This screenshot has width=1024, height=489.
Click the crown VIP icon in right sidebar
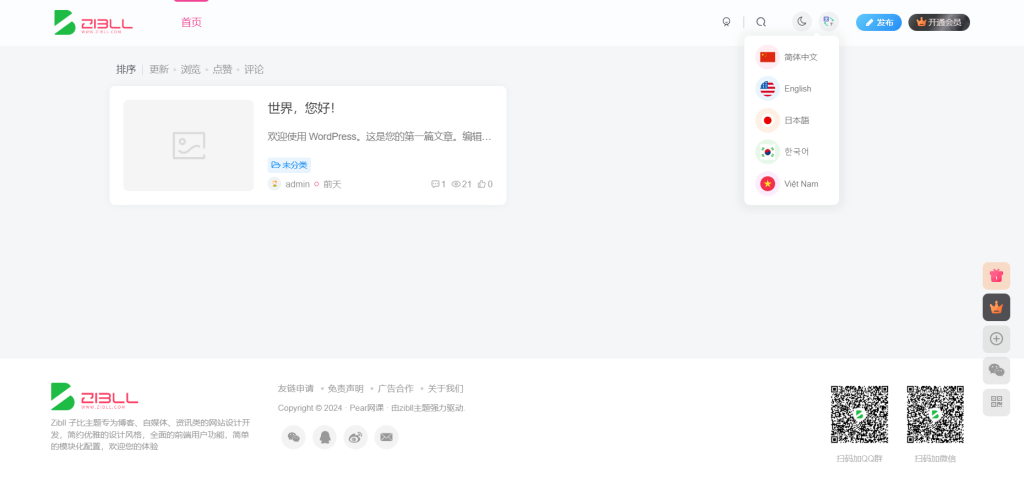(996, 308)
